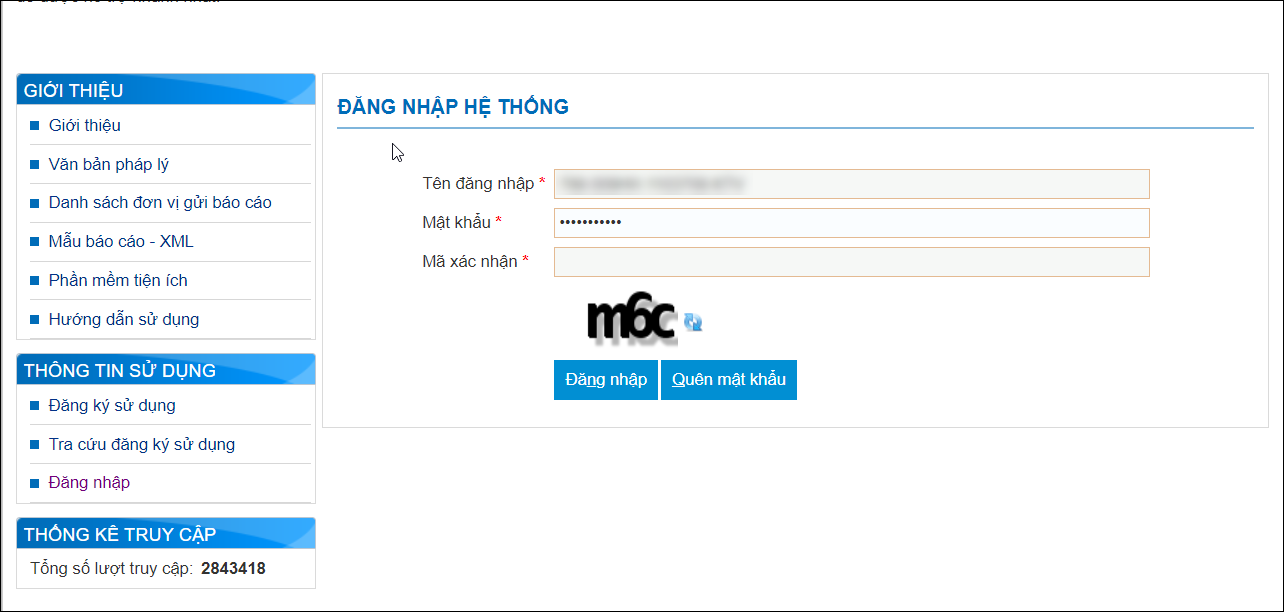Click the Quên mật khẩu button
1284x612 pixels.
pos(729,380)
